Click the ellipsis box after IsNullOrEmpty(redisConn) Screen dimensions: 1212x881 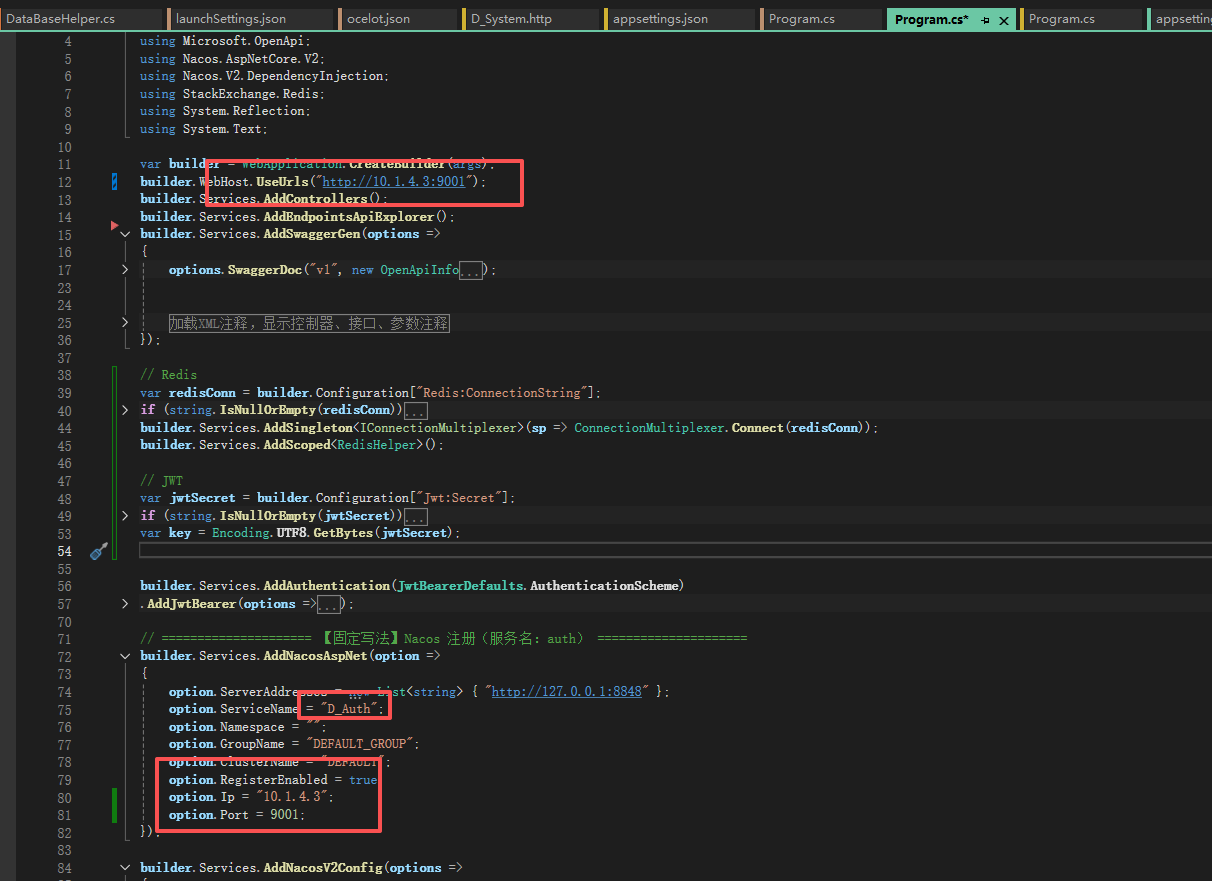point(415,410)
